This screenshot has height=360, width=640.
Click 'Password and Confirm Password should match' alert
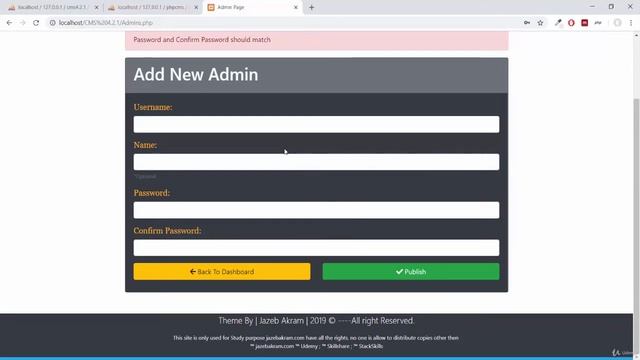316,40
